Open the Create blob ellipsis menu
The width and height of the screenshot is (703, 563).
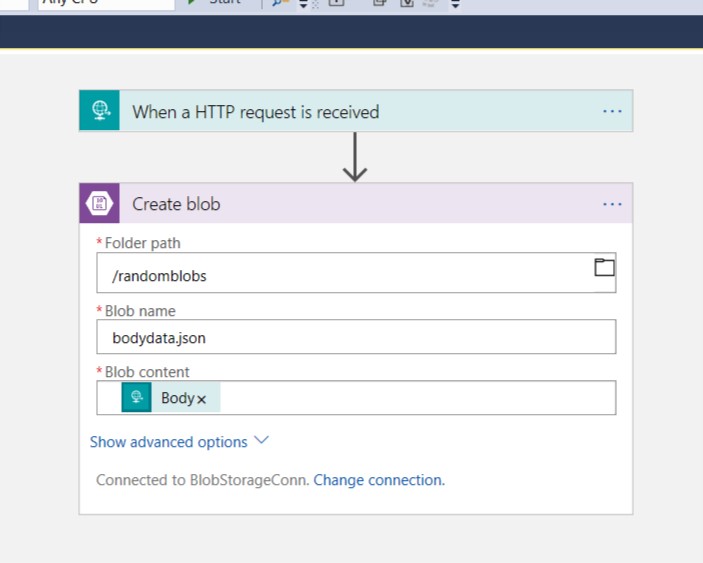[612, 204]
